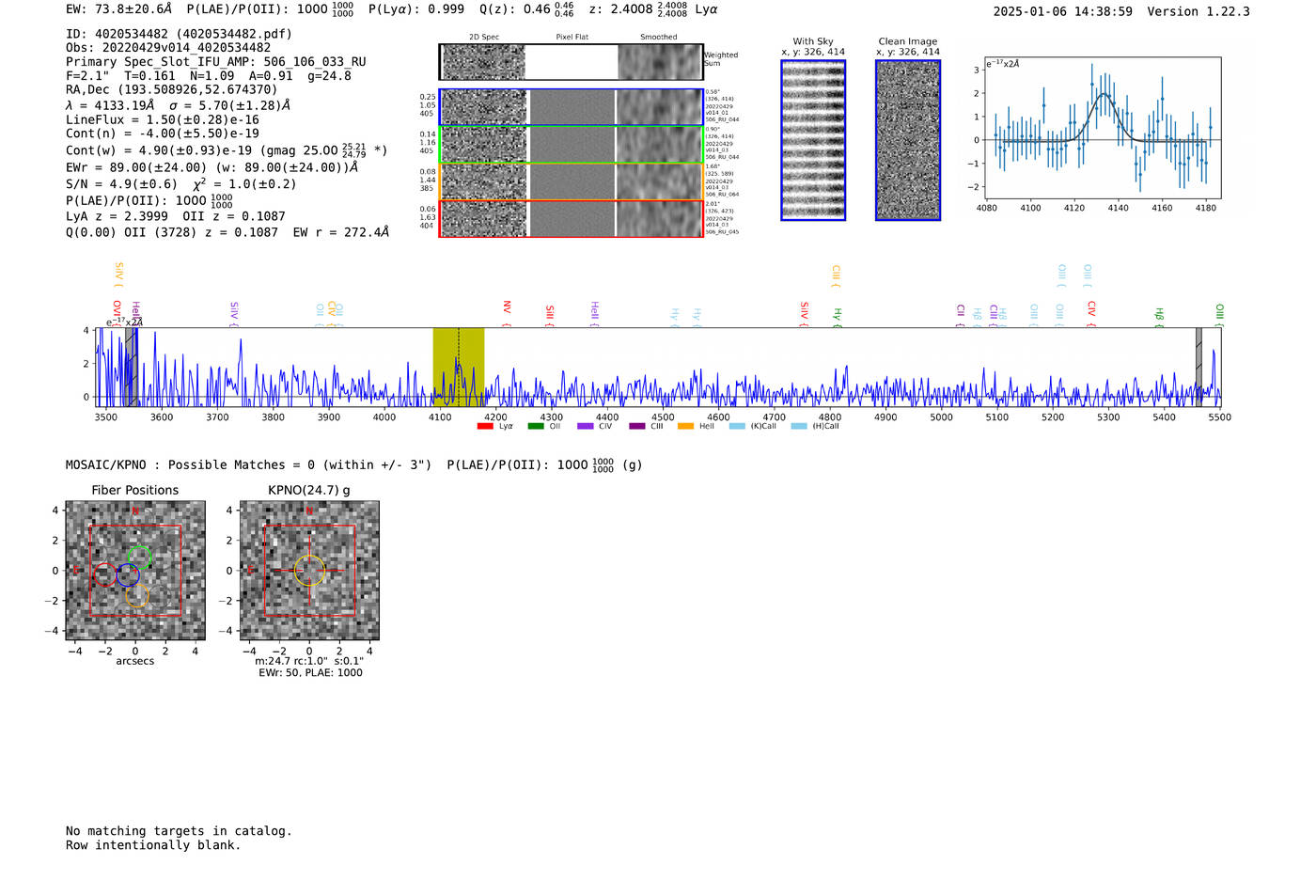
Task: Click the gray hatched region near 3550
Action: [x=132, y=367]
